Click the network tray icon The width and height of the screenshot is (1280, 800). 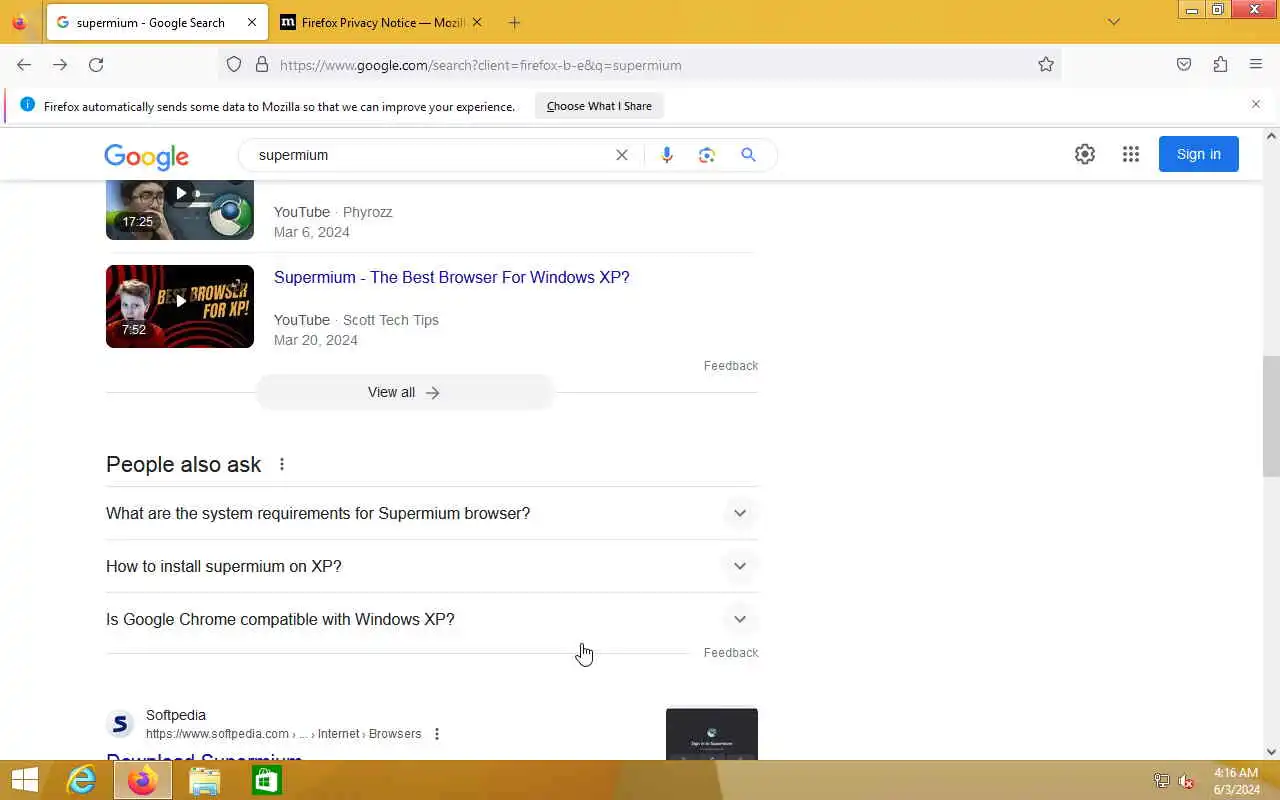(x=1161, y=781)
